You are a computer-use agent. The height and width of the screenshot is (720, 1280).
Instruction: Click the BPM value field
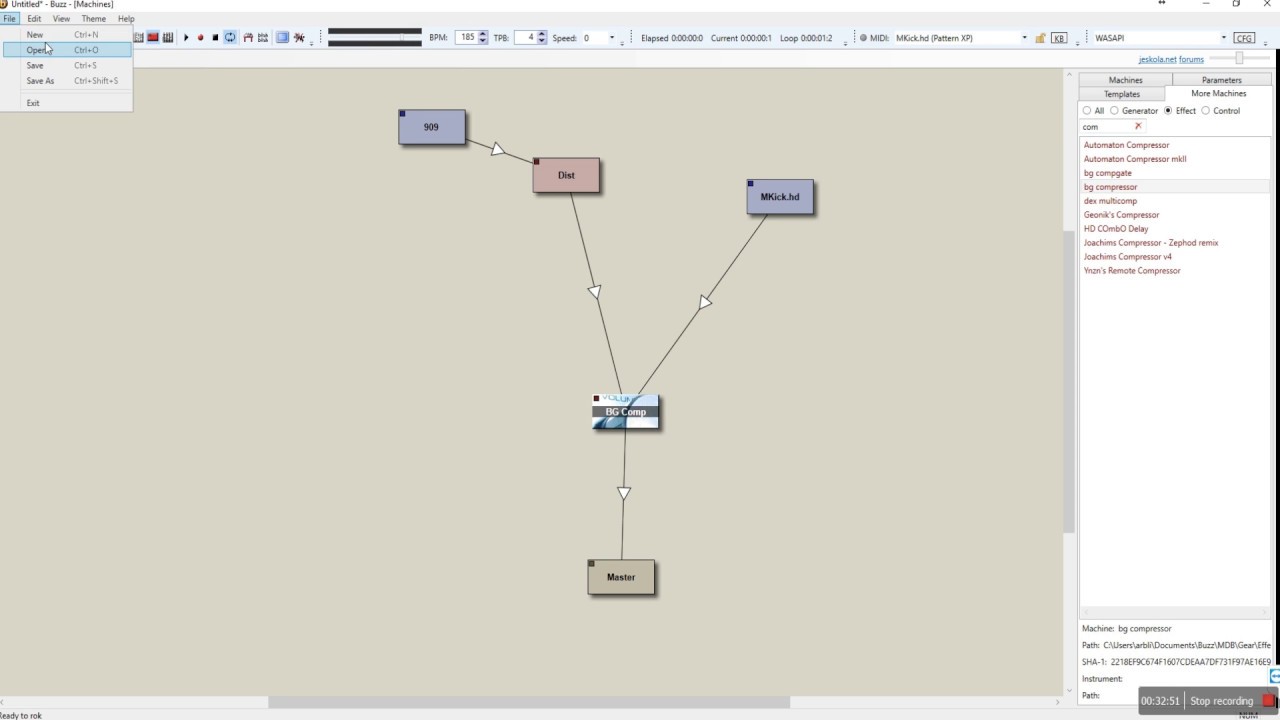click(466, 38)
